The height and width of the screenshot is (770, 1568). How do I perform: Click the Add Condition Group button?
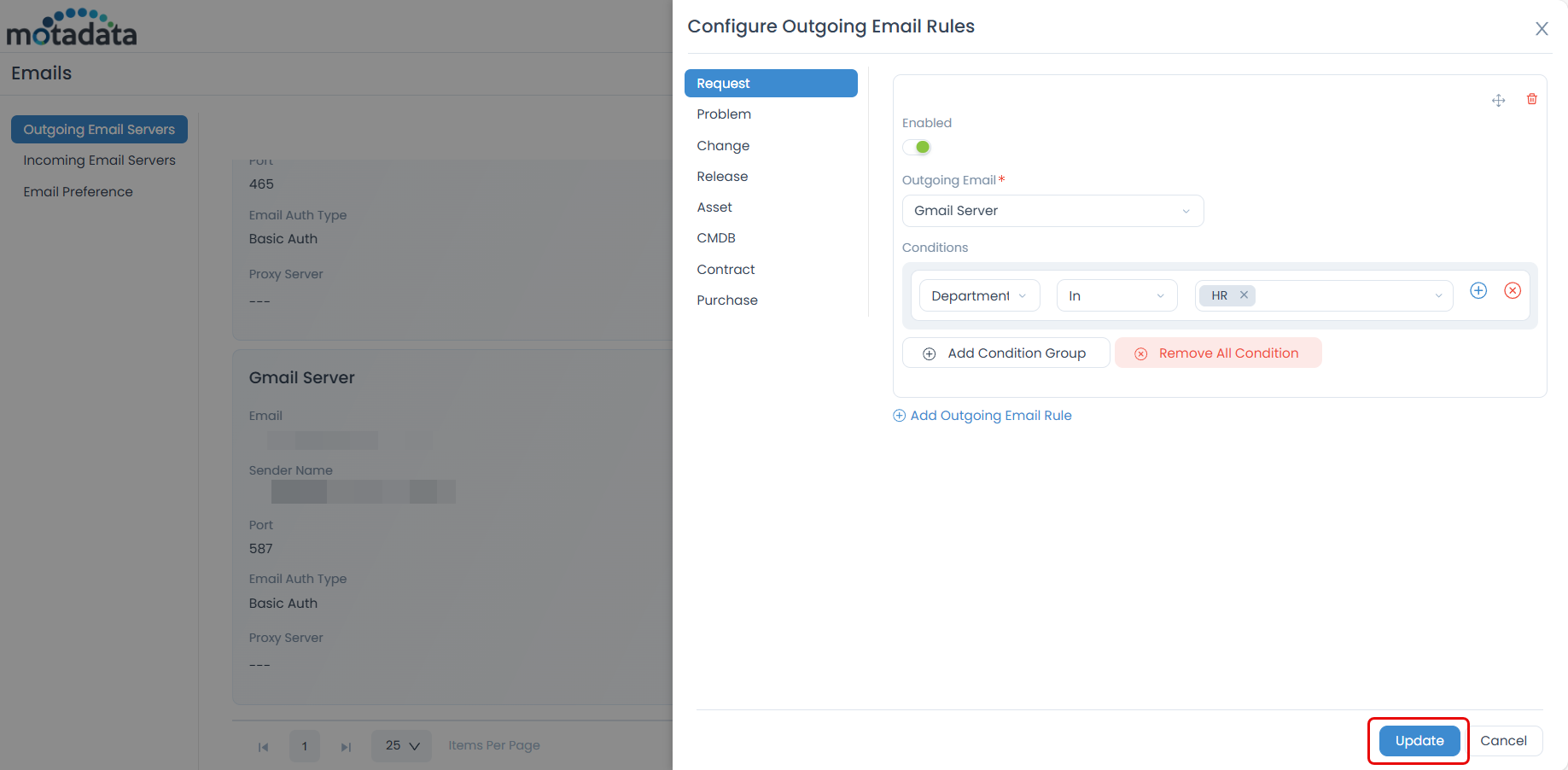(x=1006, y=353)
